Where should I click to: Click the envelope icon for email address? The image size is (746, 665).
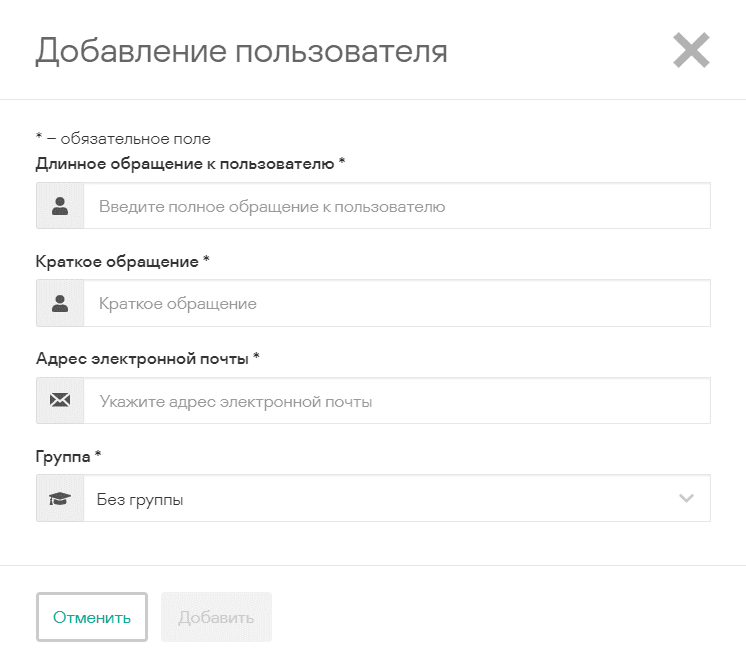pyautogui.click(x=60, y=401)
